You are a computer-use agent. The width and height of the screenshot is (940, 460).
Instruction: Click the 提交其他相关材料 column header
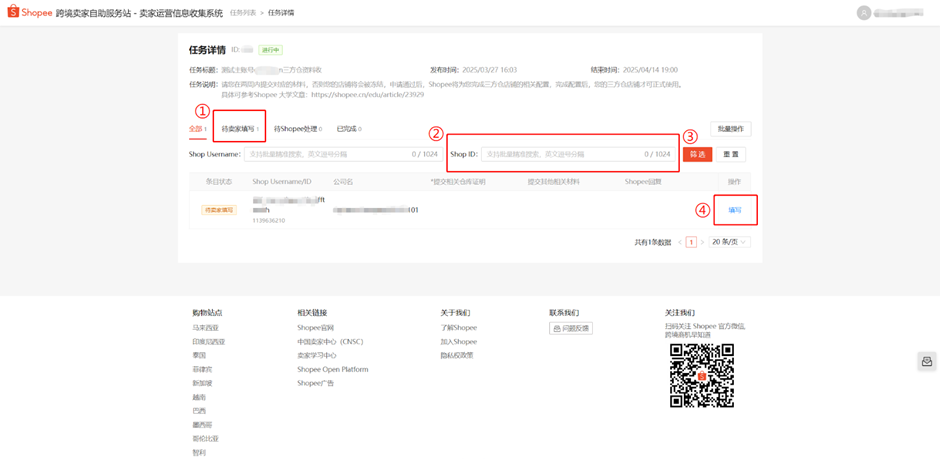coord(553,181)
